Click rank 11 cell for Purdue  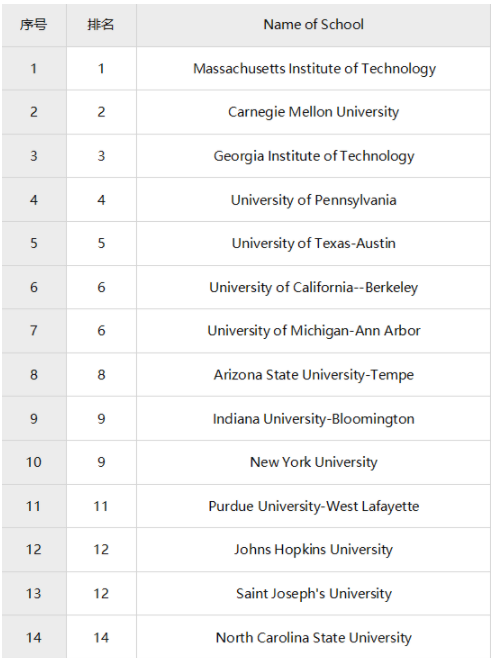coord(101,506)
